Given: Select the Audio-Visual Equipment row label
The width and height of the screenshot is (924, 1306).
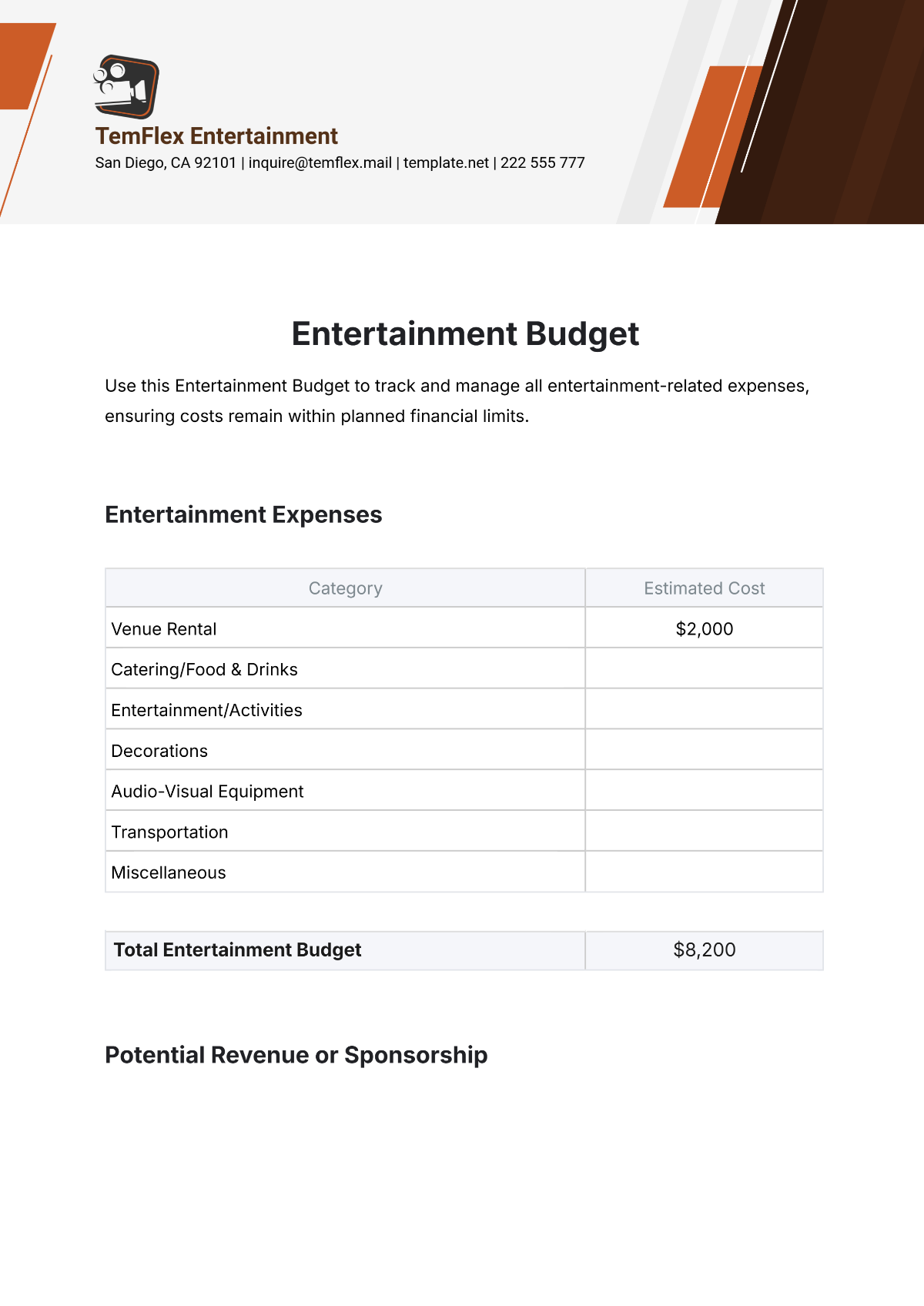Looking at the screenshot, I should (x=207, y=792).
